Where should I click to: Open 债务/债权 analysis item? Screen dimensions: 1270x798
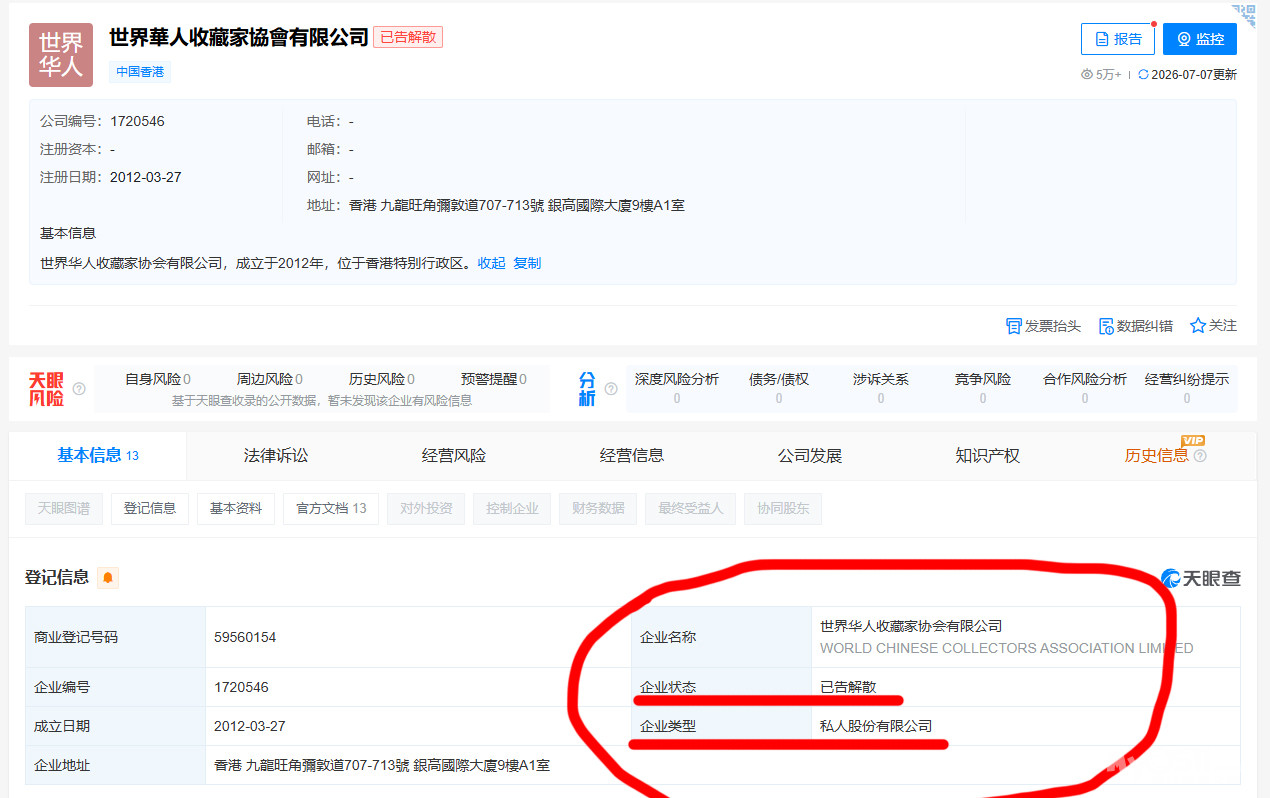(779, 388)
